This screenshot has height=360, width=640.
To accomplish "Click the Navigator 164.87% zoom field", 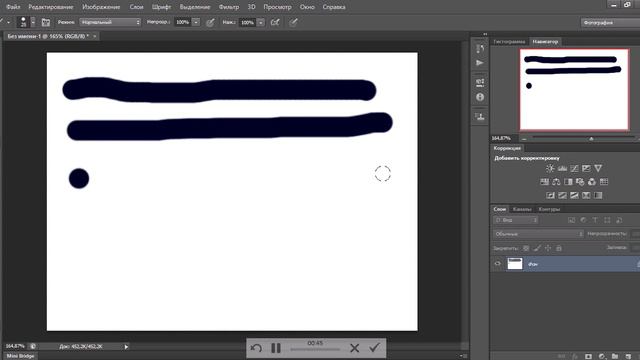I will point(502,138).
